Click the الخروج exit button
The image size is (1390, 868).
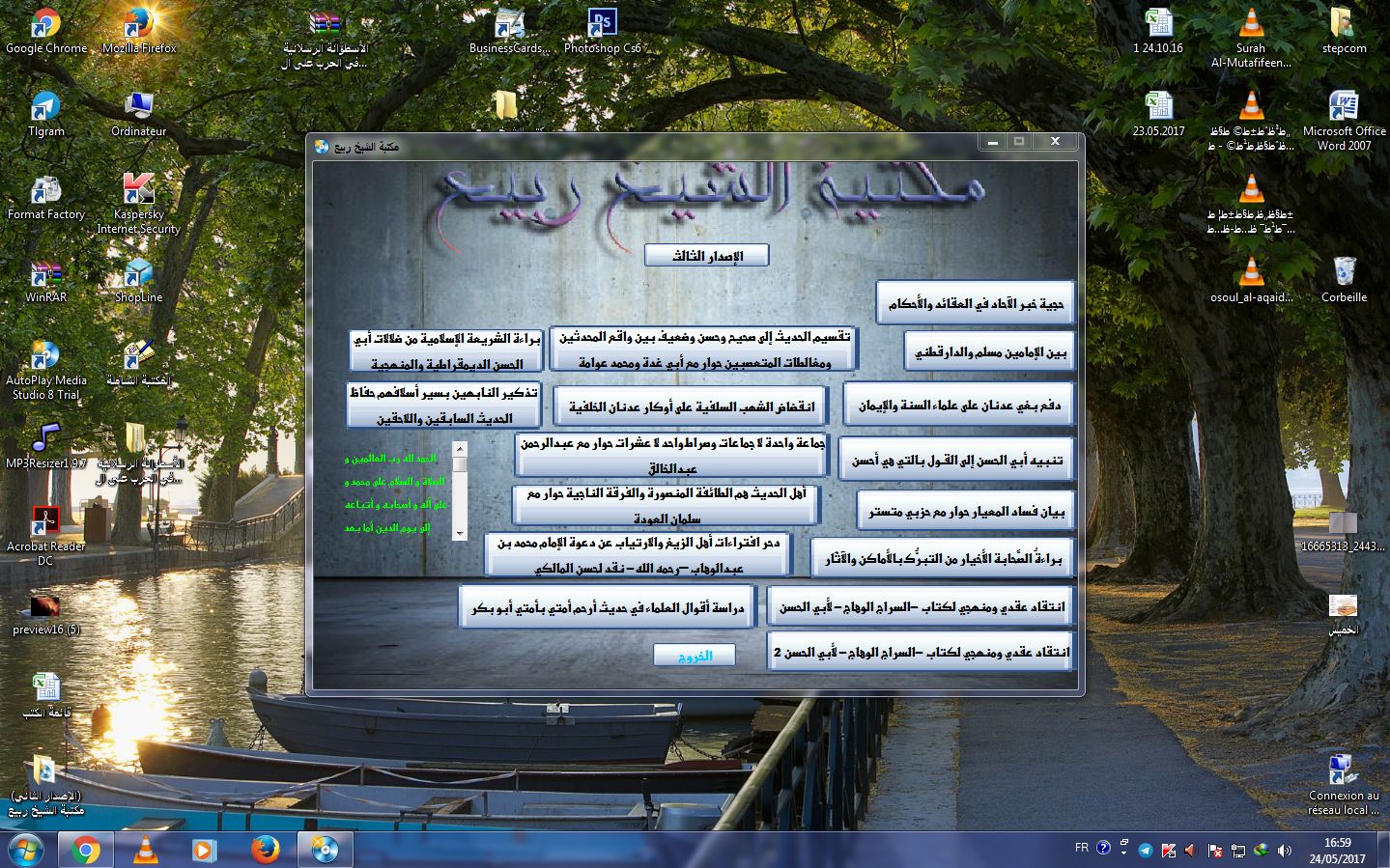(x=695, y=656)
